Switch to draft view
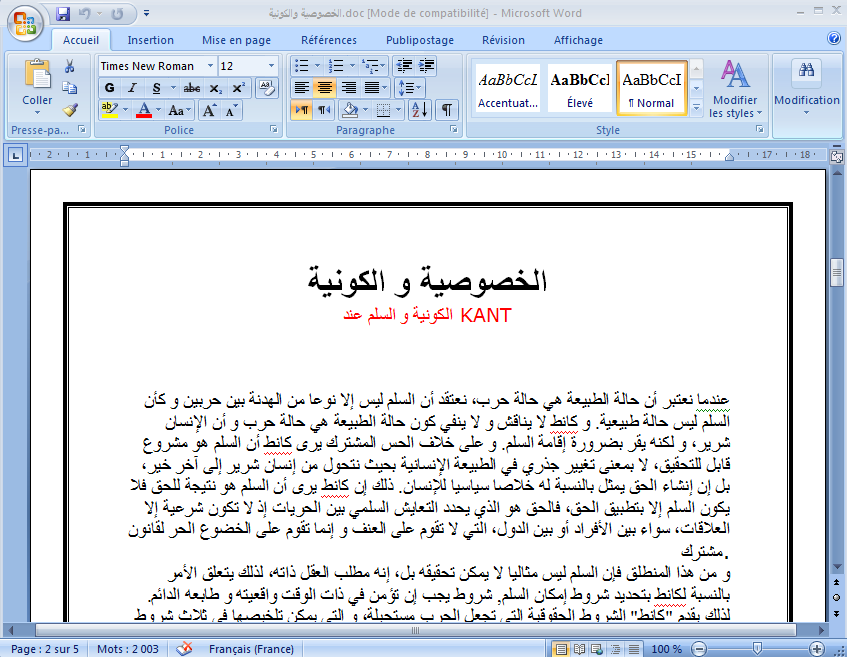The height and width of the screenshot is (657, 847). [633, 648]
